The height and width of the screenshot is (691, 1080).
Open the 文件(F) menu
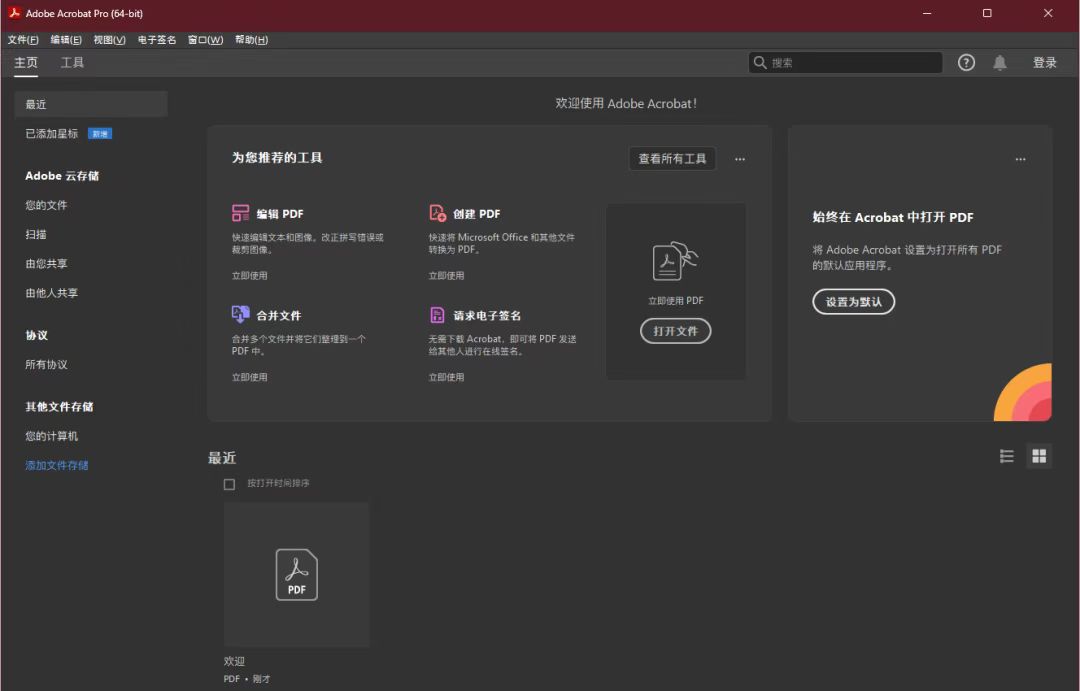pyautogui.click(x=23, y=40)
